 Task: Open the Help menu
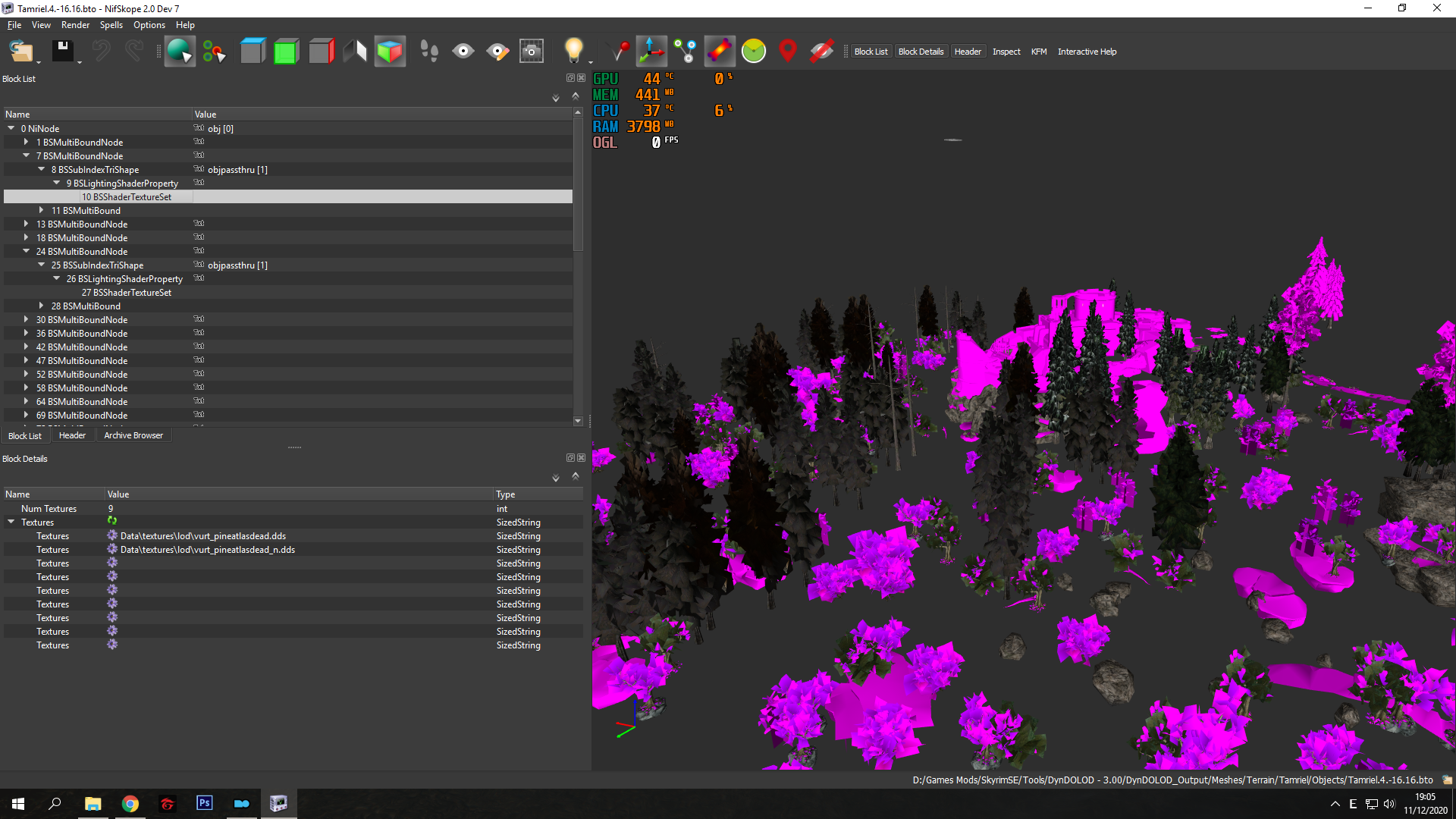pyautogui.click(x=185, y=25)
